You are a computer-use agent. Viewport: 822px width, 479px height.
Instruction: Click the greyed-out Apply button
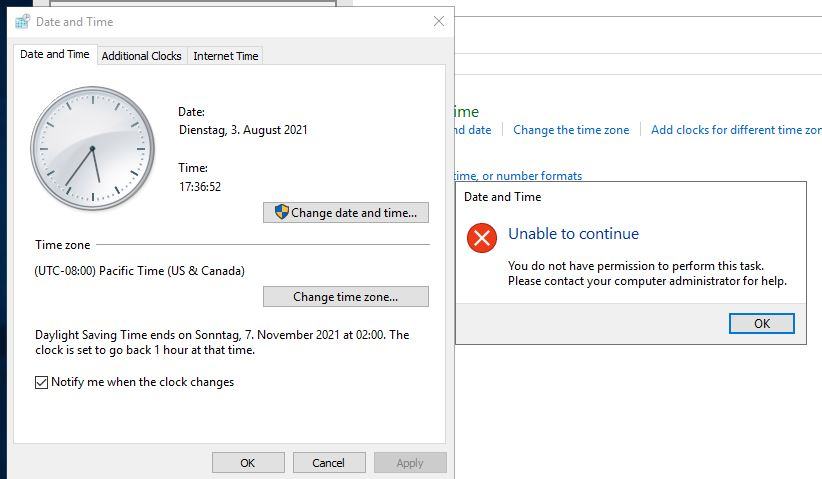point(410,463)
